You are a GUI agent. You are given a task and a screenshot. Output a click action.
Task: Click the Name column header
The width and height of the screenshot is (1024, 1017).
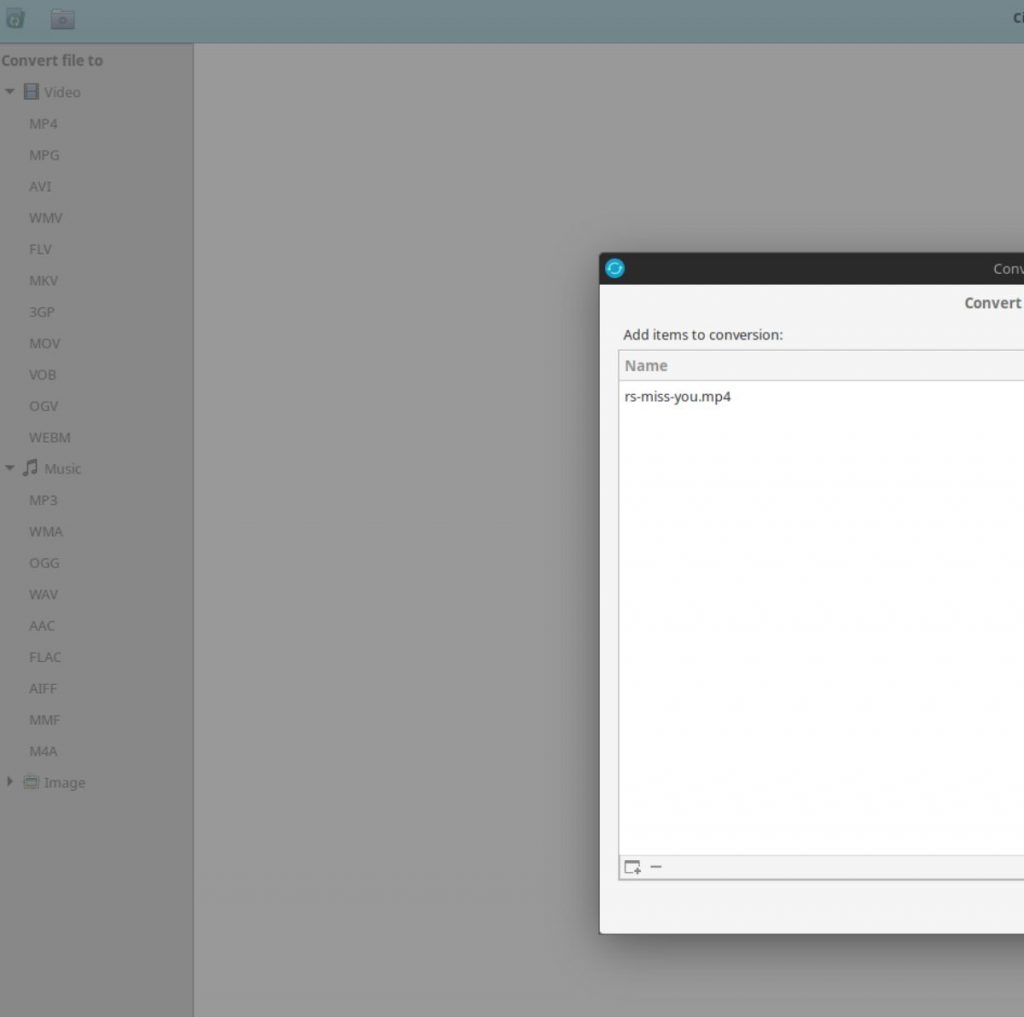(645, 365)
